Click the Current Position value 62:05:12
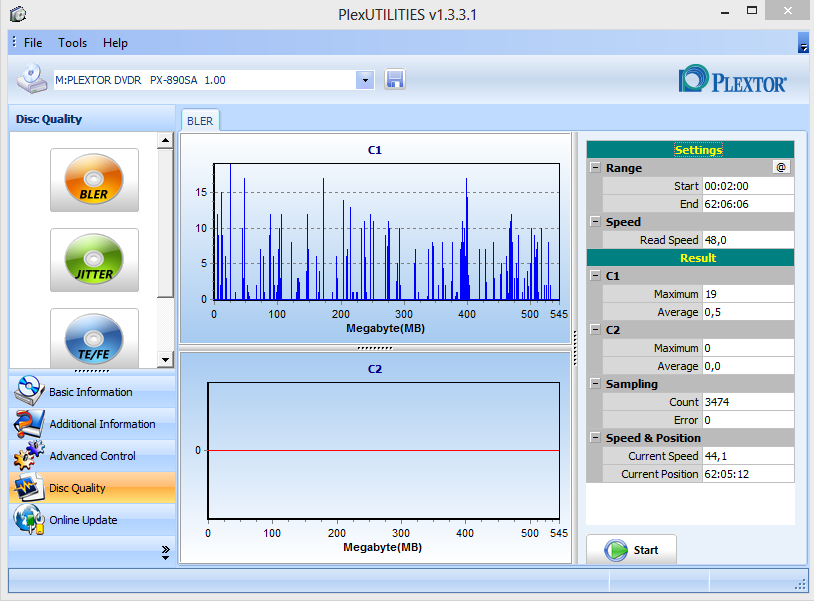 (749, 474)
